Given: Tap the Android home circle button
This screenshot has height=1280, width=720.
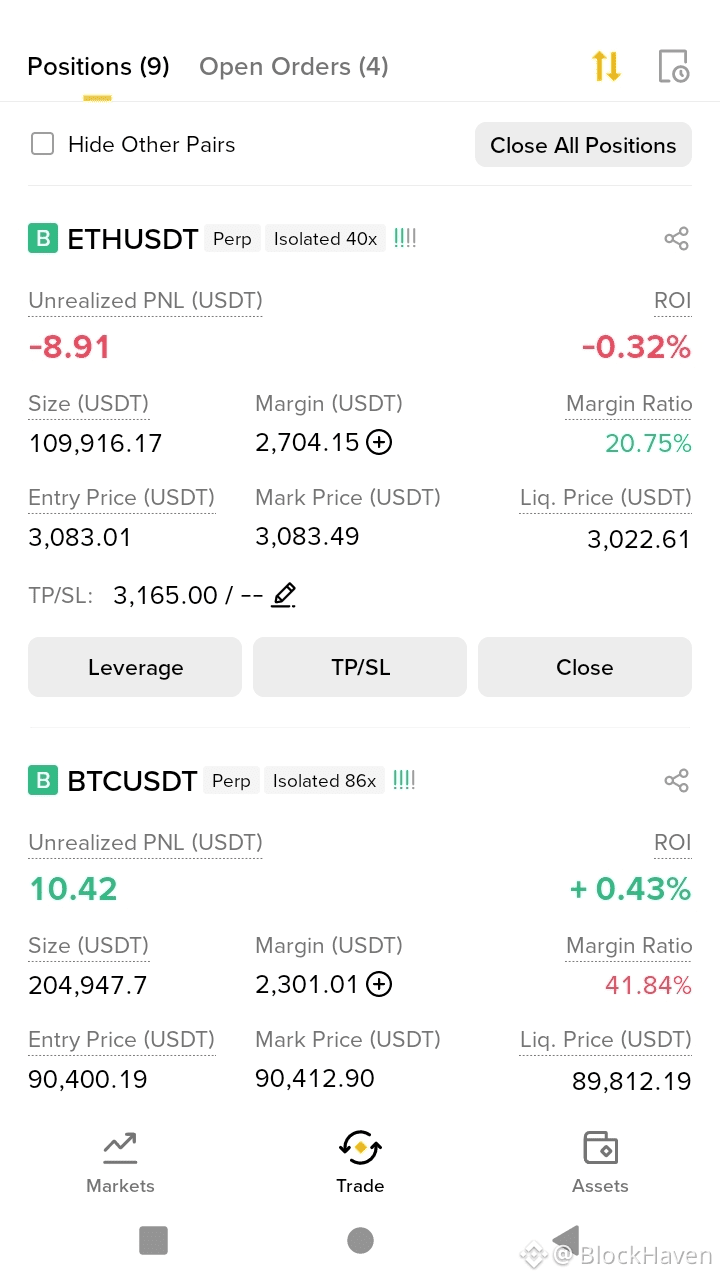Looking at the screenshot, I should [360, 1241].
